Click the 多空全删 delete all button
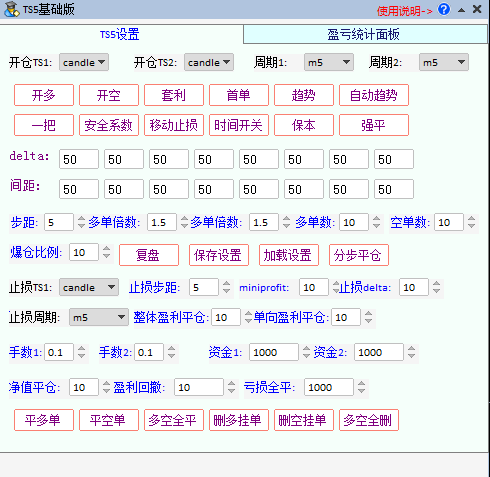This screenshot has width=490, height=477. (369, 420)
